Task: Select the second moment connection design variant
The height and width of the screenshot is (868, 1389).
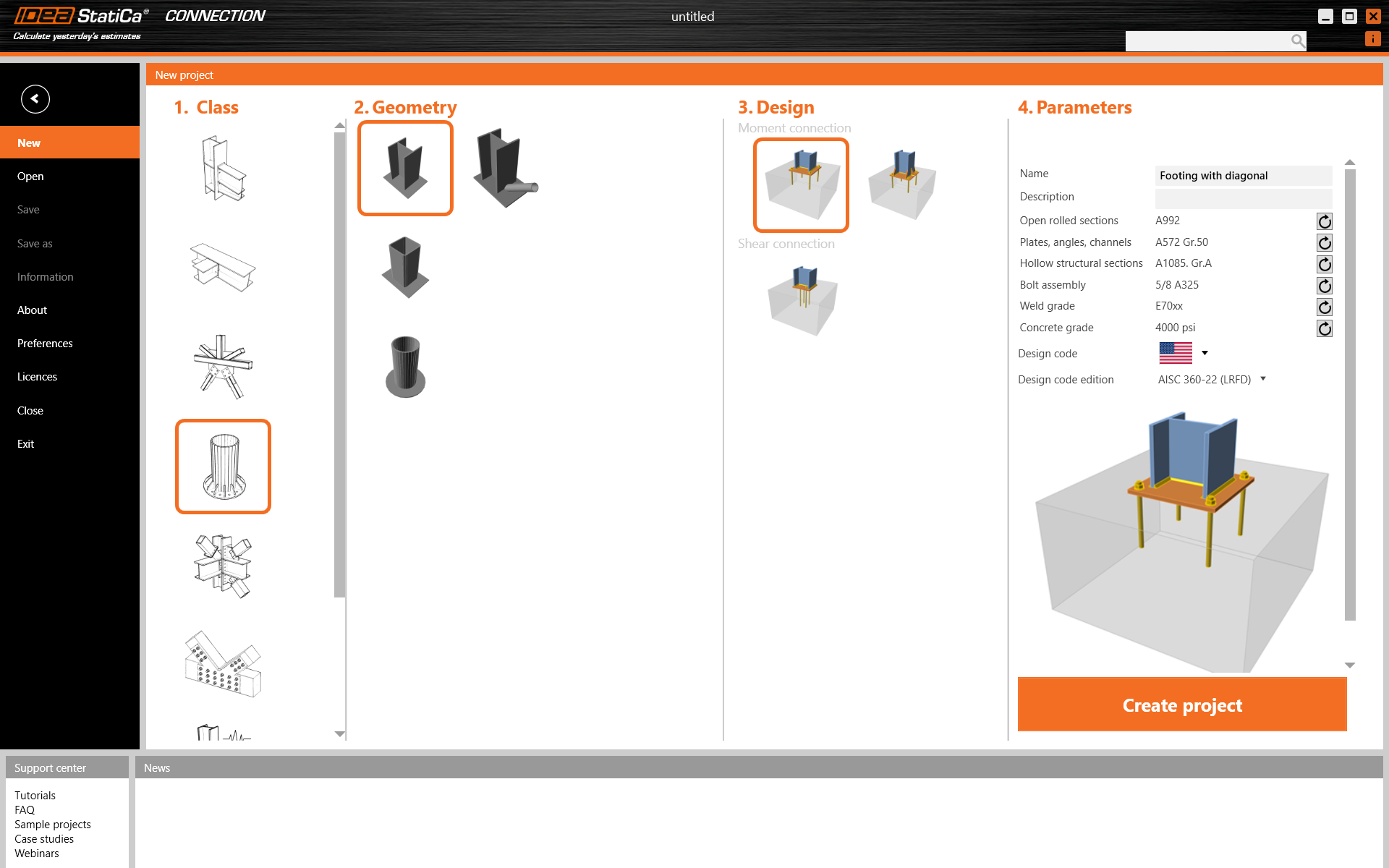Action: point(901,184)
